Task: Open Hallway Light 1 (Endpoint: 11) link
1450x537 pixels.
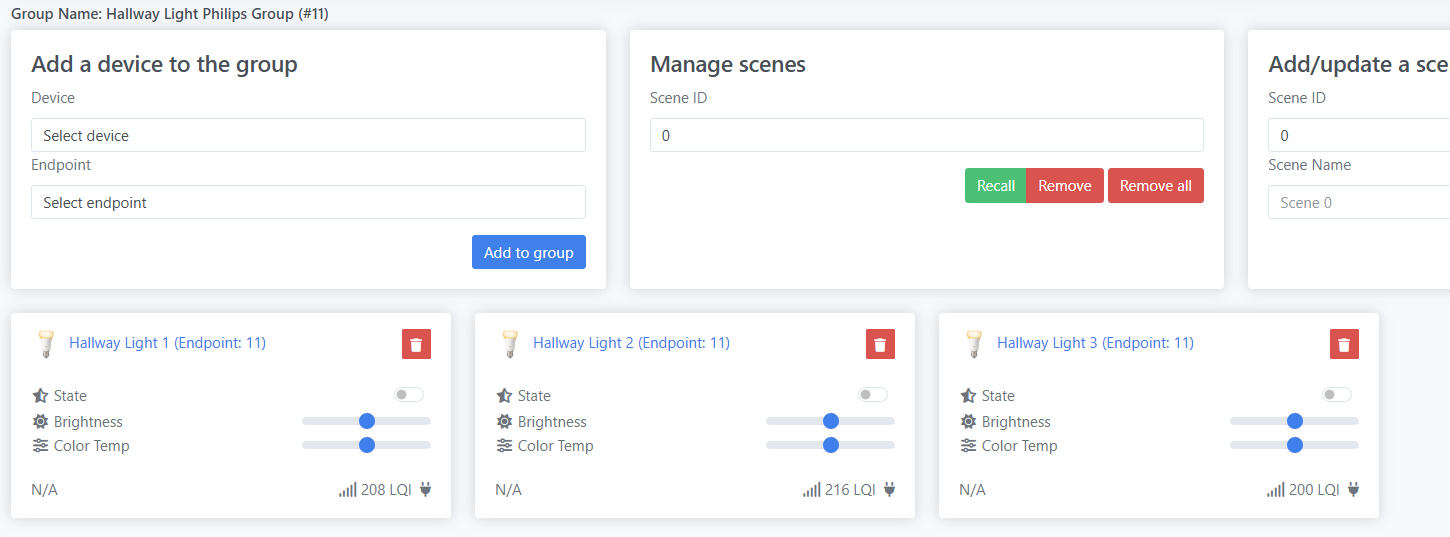Action: 167,343
